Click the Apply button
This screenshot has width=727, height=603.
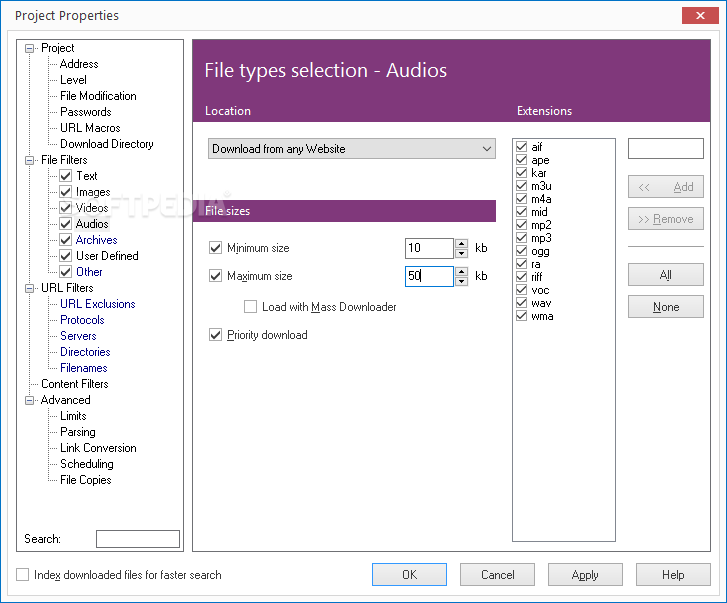[585, 575]
